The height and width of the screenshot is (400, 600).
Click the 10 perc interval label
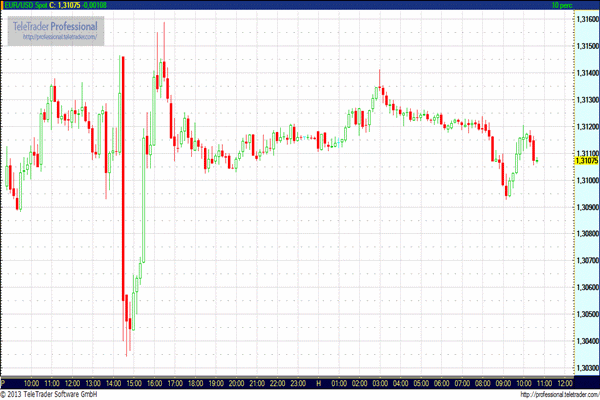pos(562,5)
